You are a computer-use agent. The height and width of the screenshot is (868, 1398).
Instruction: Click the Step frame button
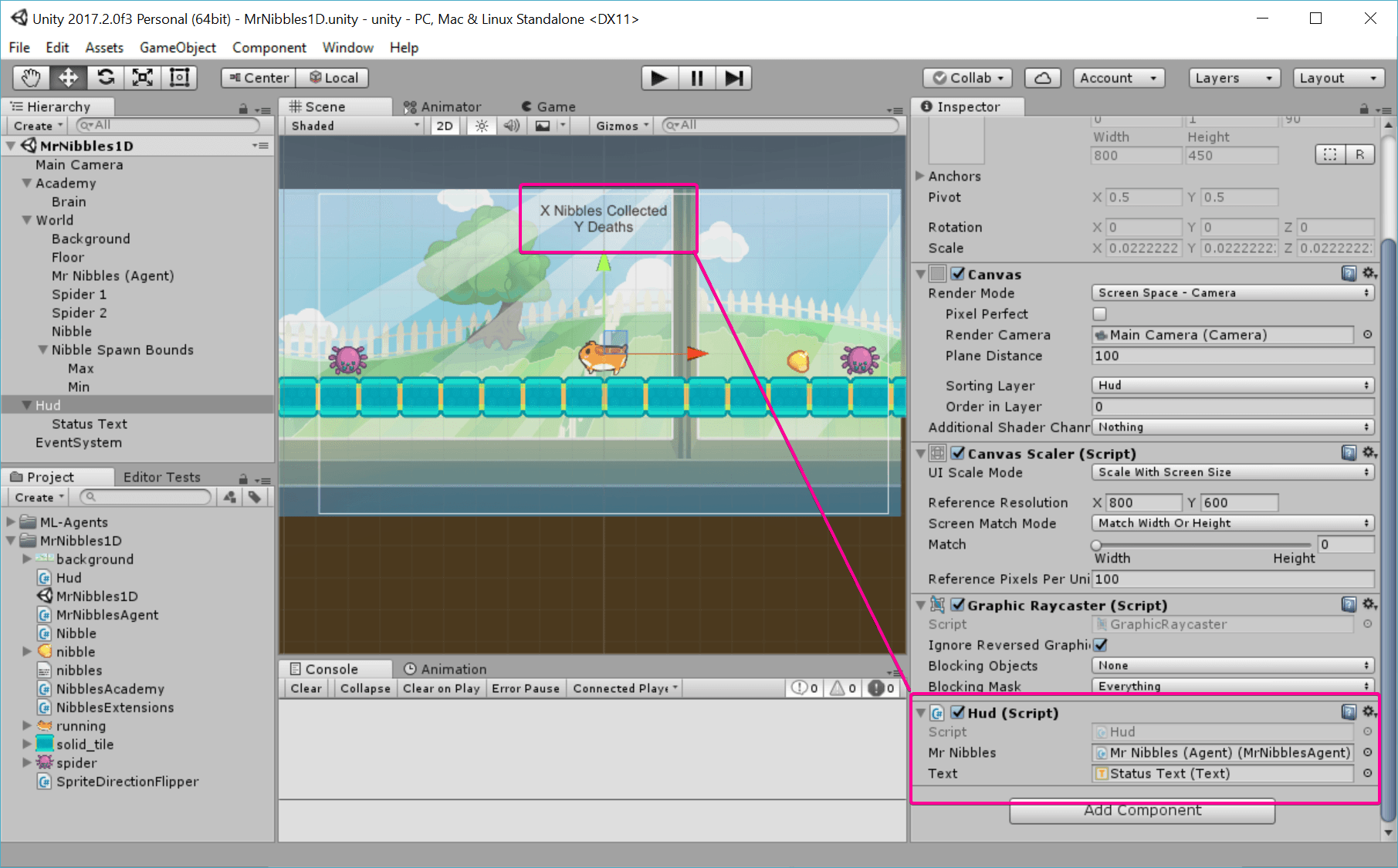pyautogui.click(x=733, y=78)
